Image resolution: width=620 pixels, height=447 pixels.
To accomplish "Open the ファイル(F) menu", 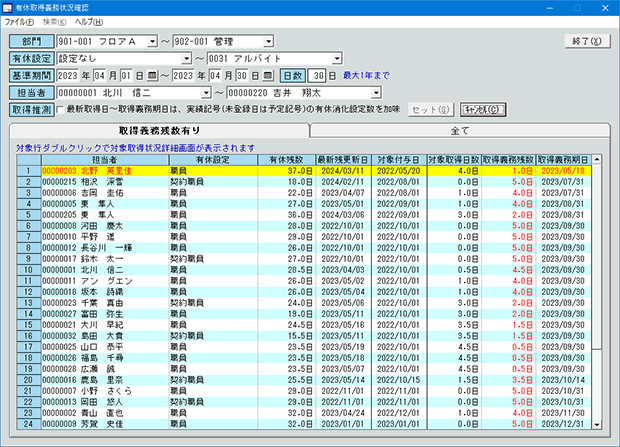I will tap(19, 22).
